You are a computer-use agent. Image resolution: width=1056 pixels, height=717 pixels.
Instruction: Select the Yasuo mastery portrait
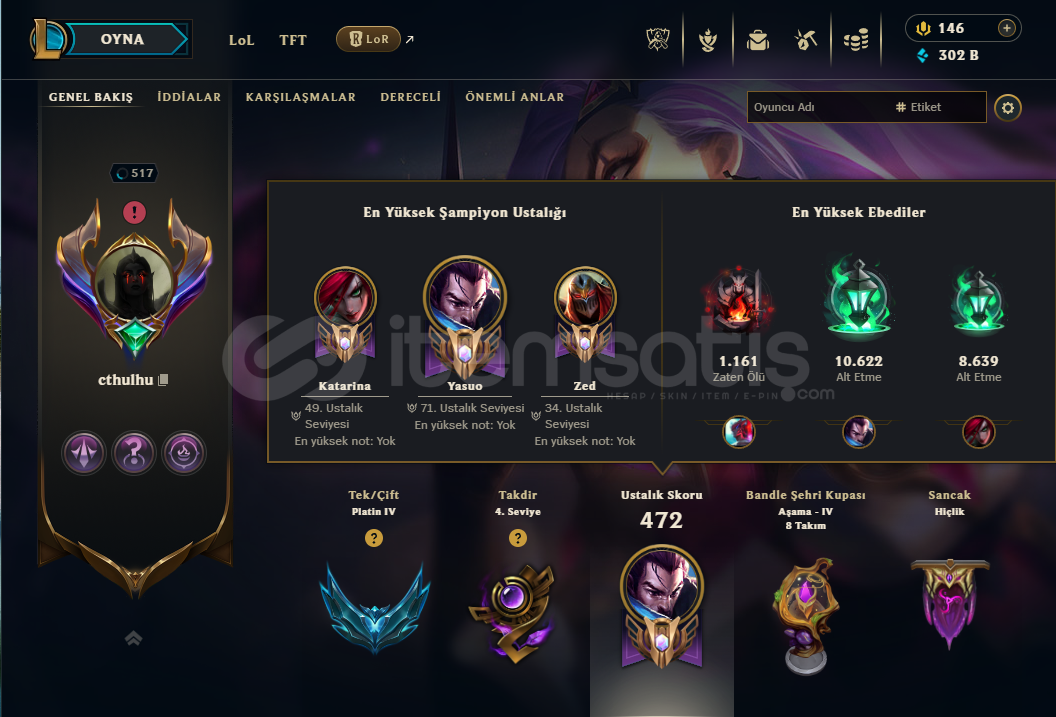point(465,296)
